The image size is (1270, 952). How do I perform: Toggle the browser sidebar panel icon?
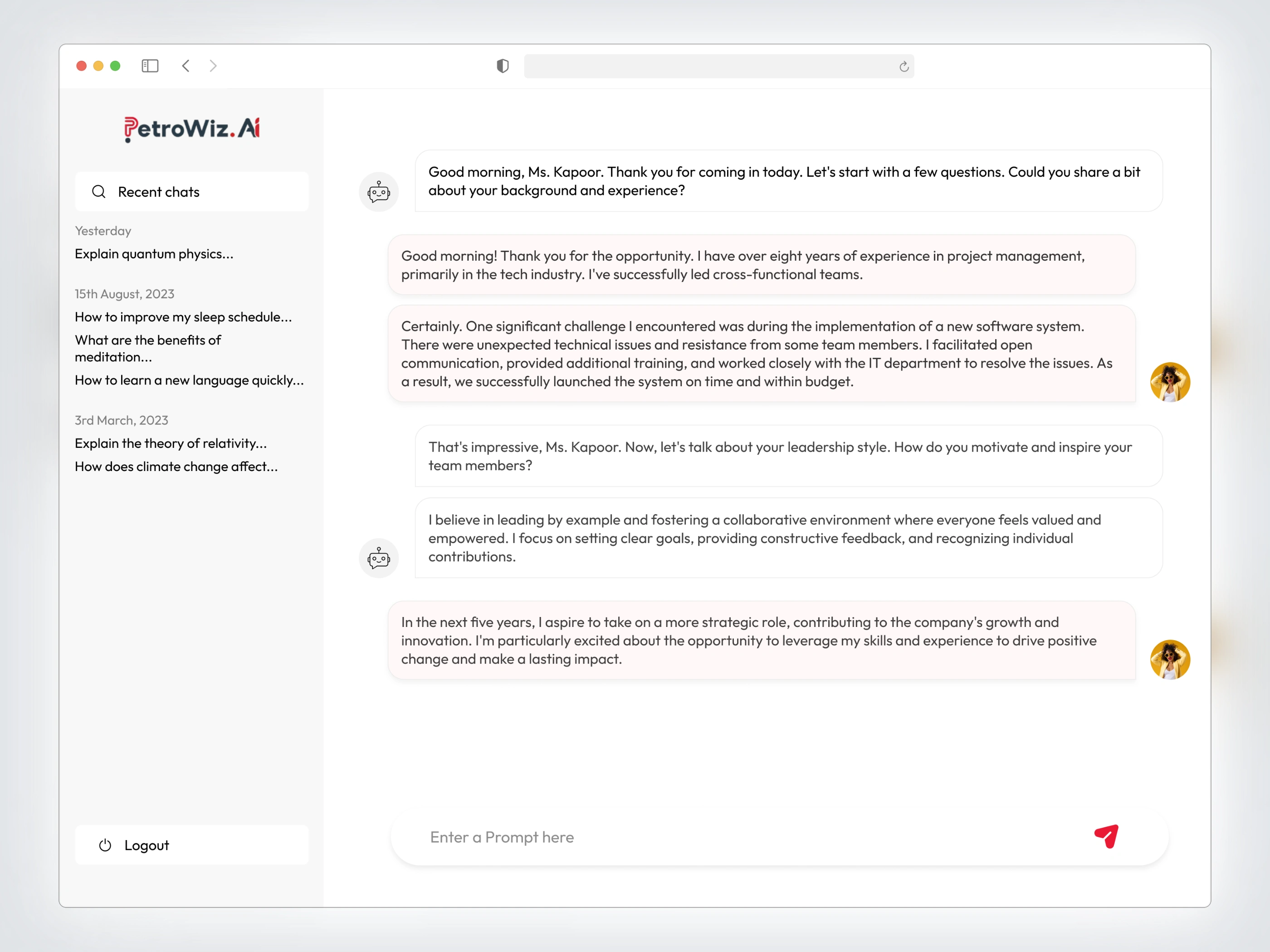(x=150, y=66)
